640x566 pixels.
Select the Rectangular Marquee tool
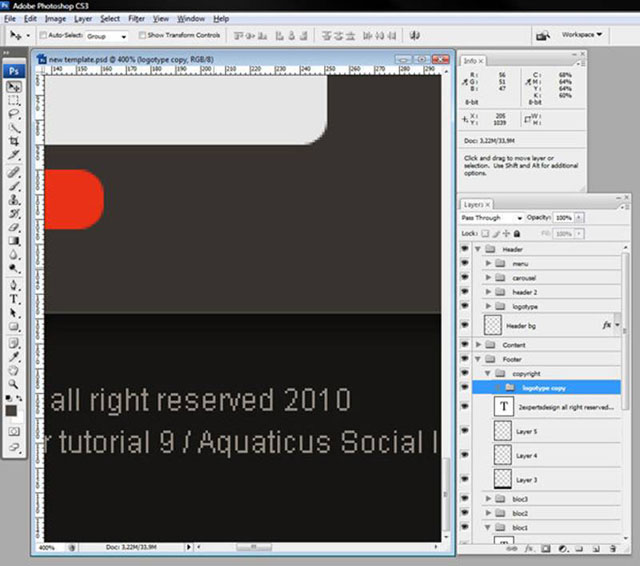click(x=14, y=100)
